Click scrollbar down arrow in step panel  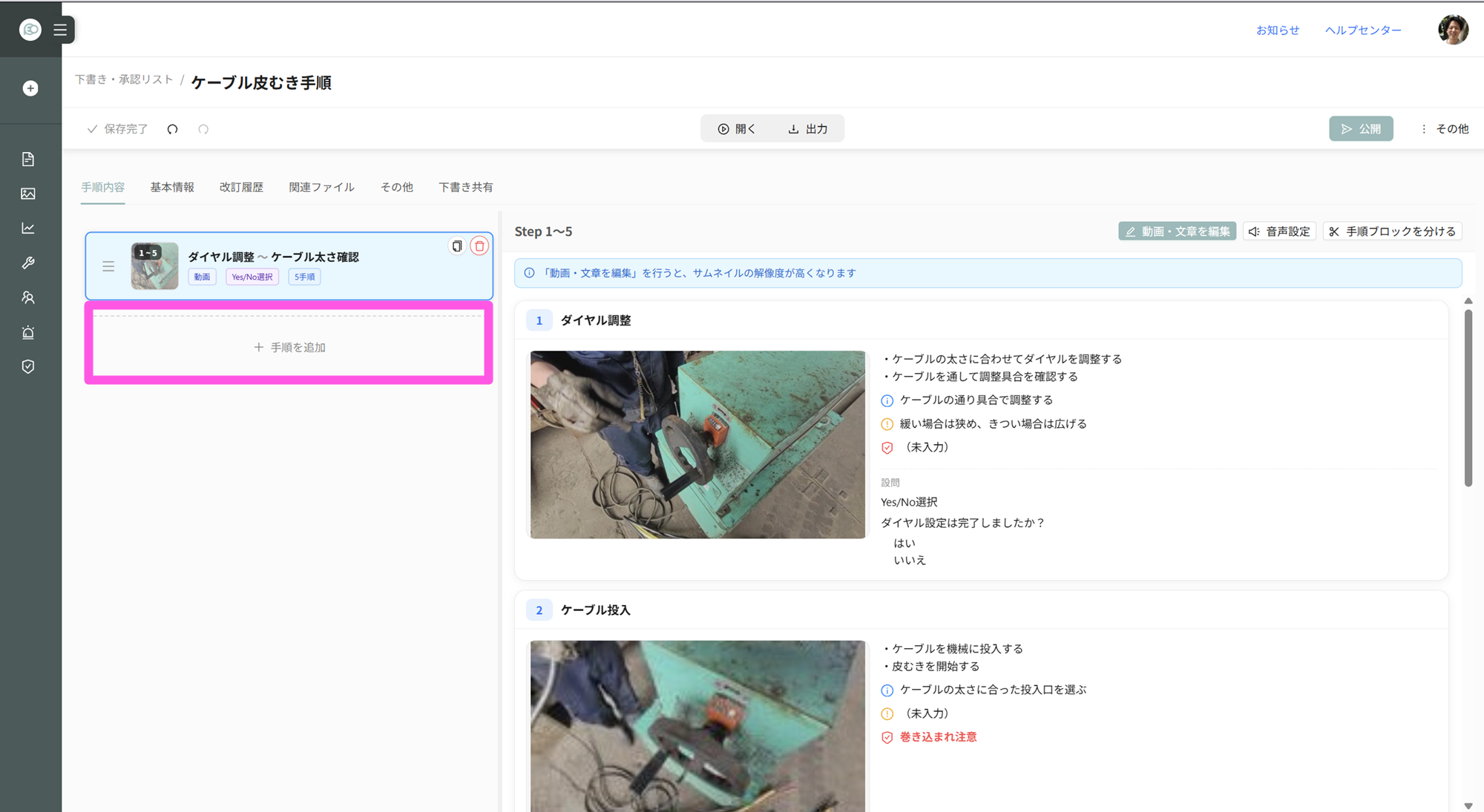[x=1468, y=805]
